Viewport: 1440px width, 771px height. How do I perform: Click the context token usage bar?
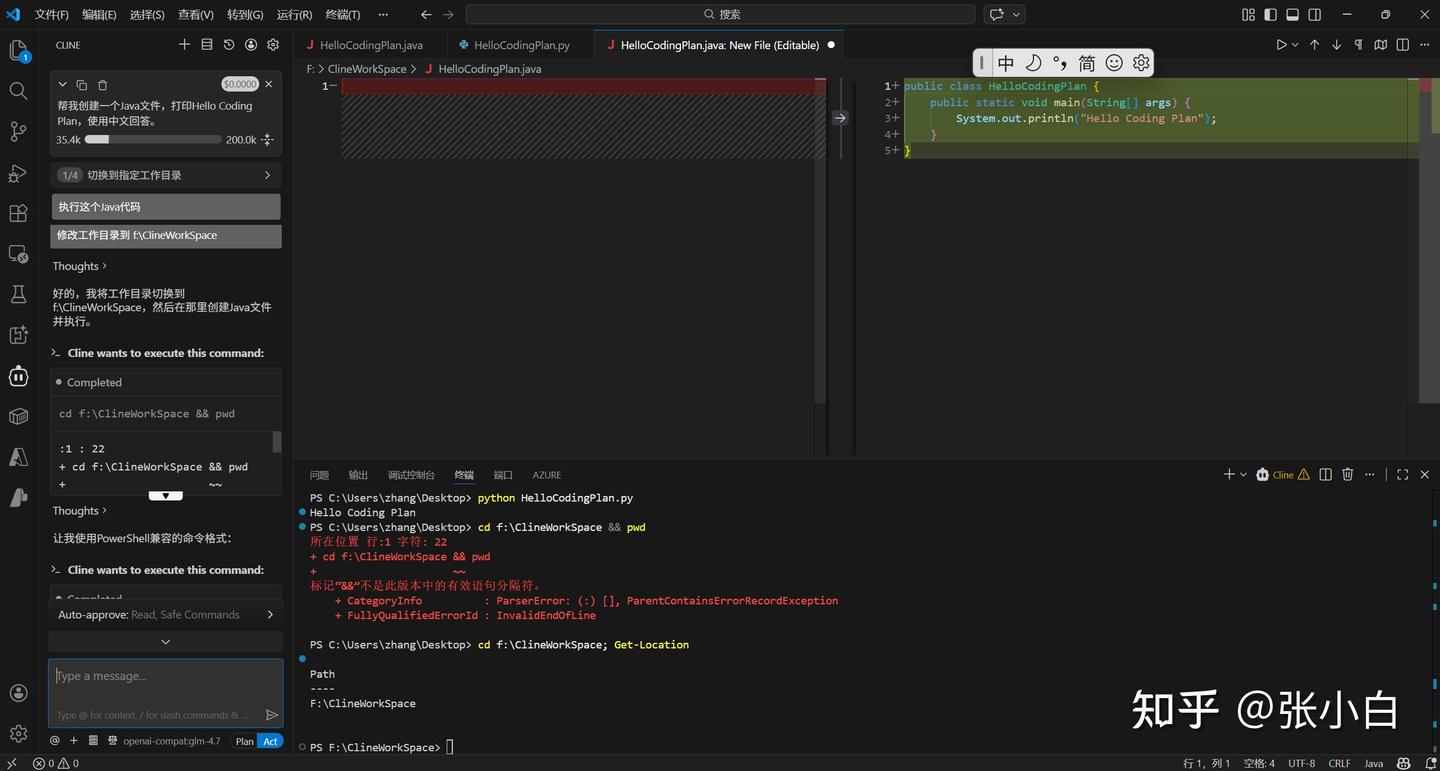[155, 140]
